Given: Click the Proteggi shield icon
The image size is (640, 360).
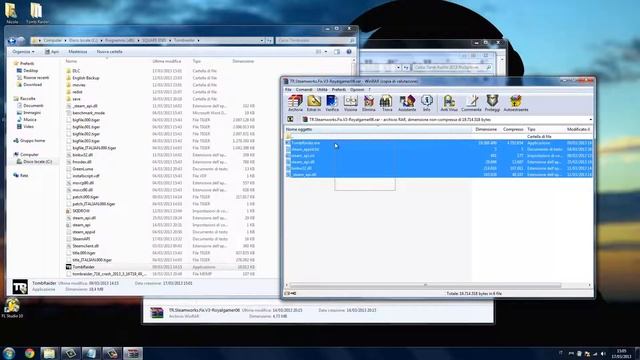Looking at the screenshot, I should coord(492,103).
